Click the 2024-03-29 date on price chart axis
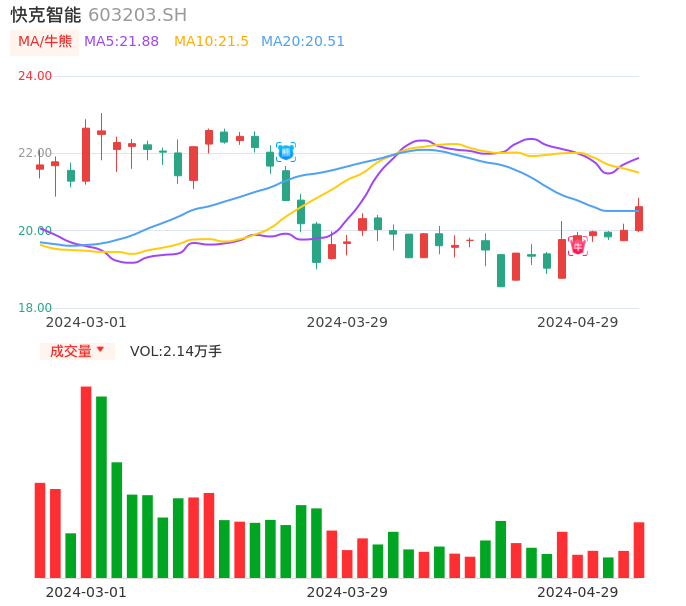 click(x=347, y=322)
